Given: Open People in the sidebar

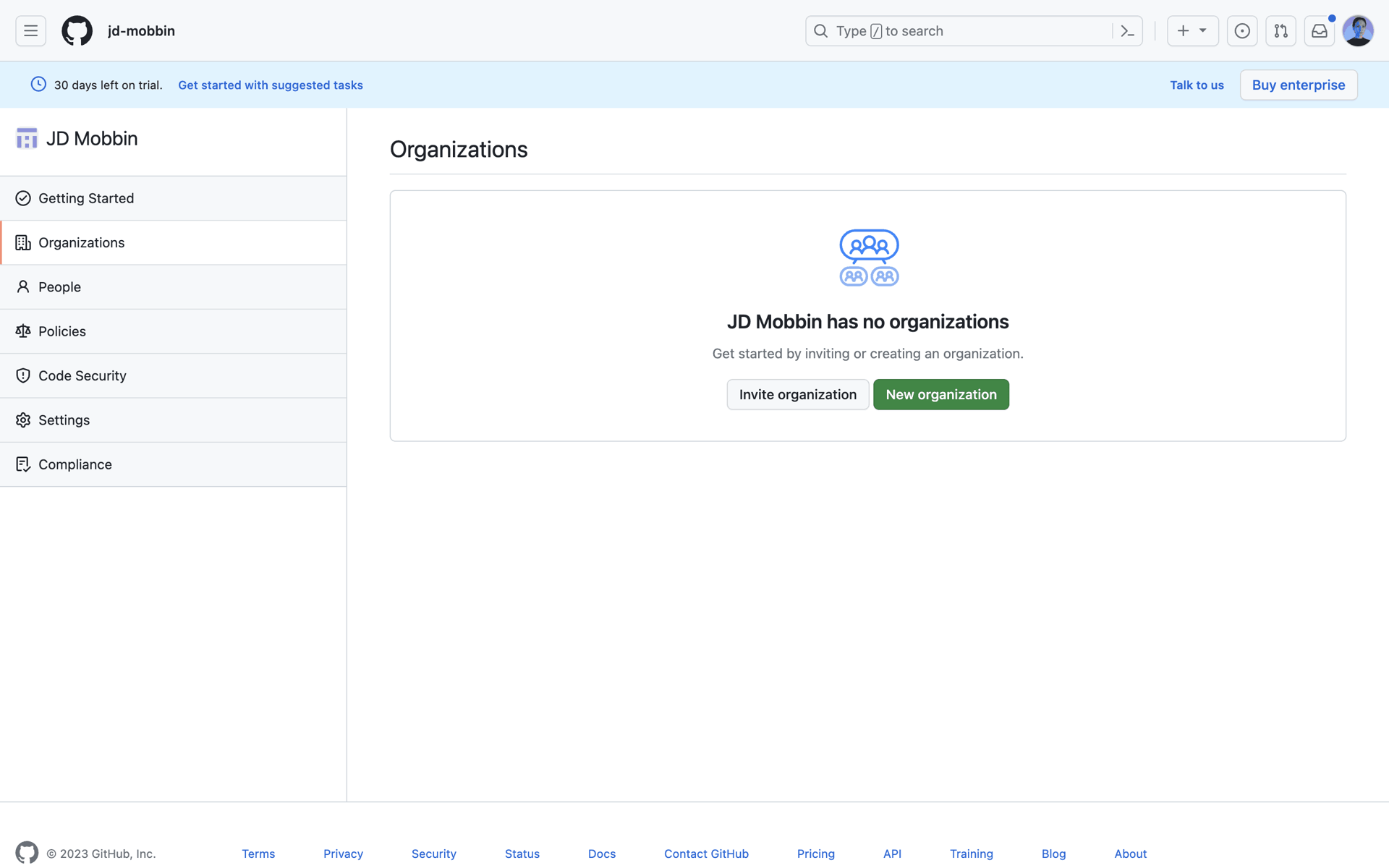Looking at the screenshot, I should tap(173, 287).
